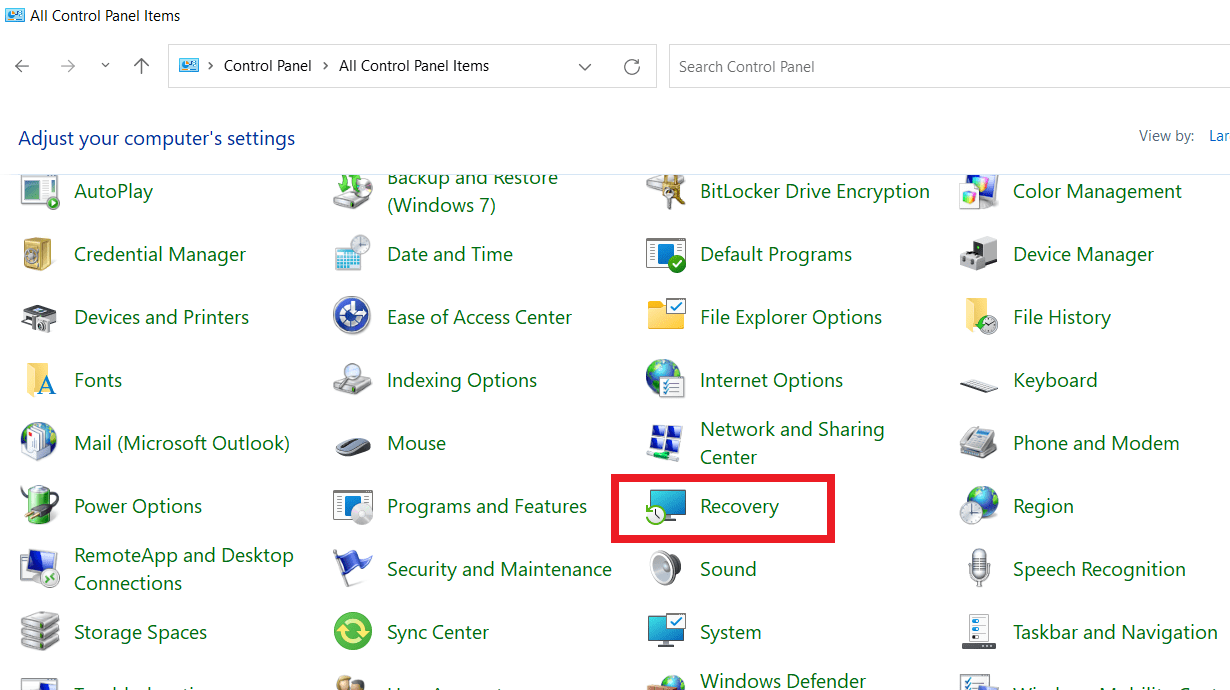Expand the address bar history dropdown
The width and height of the screenshot is (1230, 690).
[x=585, y=67]
